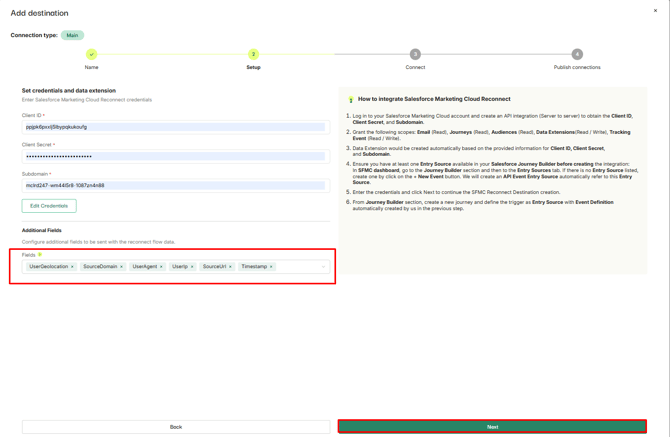The width and height of the screenshot is (670, 437).
Task: Remove the UserGeolocation field tag
Action: [72, 267]
